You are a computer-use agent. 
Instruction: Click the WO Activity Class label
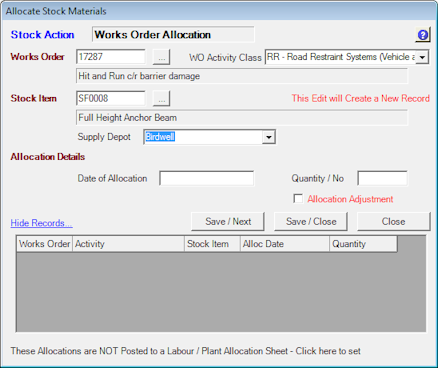(225, 57)
